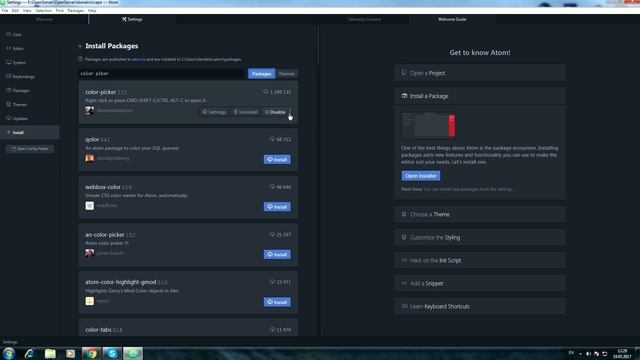Switch to Skype in taskbar

coord(112,353)
